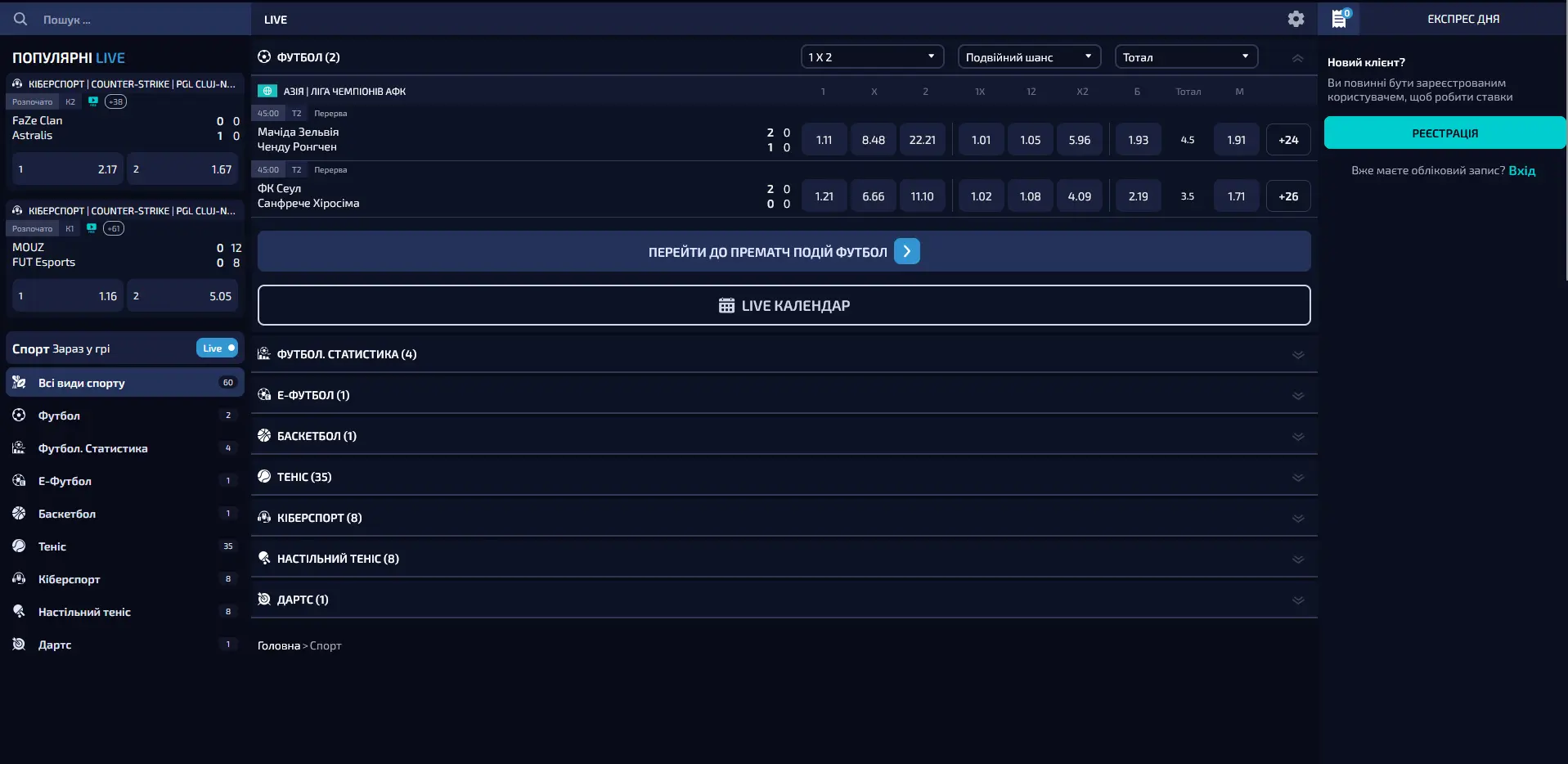Click the Вхід login link
Image resolution: width=1568 pixels, height=764 pixels.
coord(1521,171)
